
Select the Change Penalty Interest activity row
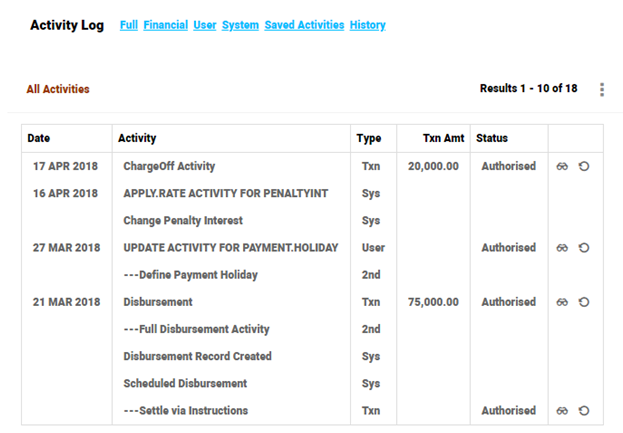(x=183, y=220)
